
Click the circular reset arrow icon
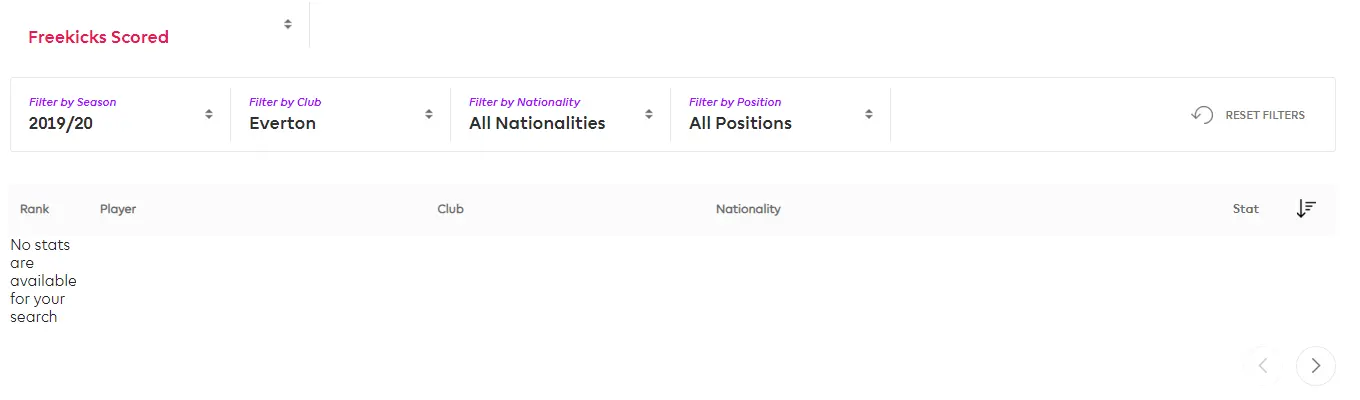pyautogui.click(x=1202, y=115)
